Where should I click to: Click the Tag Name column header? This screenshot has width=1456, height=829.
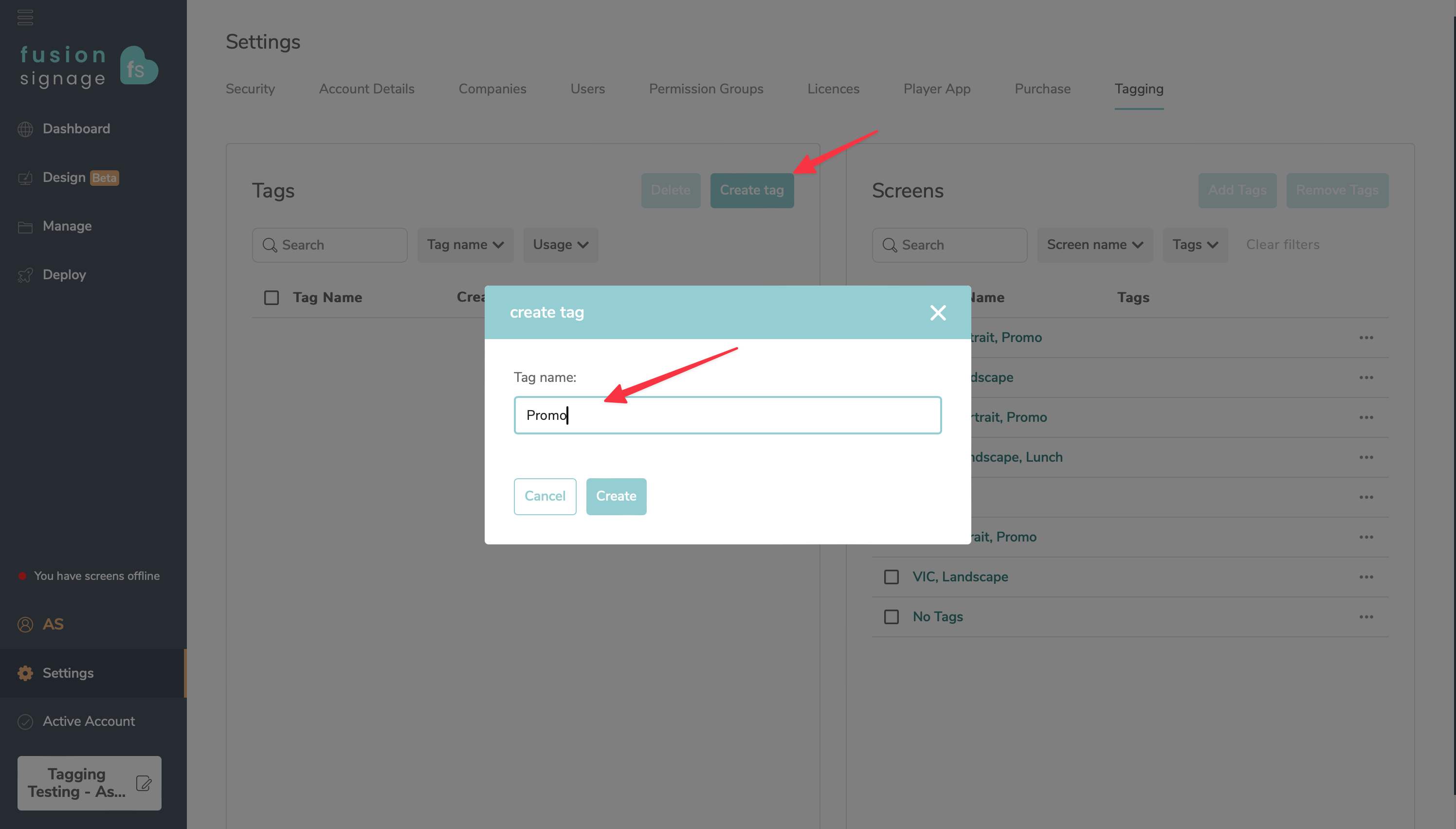pos(328,298)
